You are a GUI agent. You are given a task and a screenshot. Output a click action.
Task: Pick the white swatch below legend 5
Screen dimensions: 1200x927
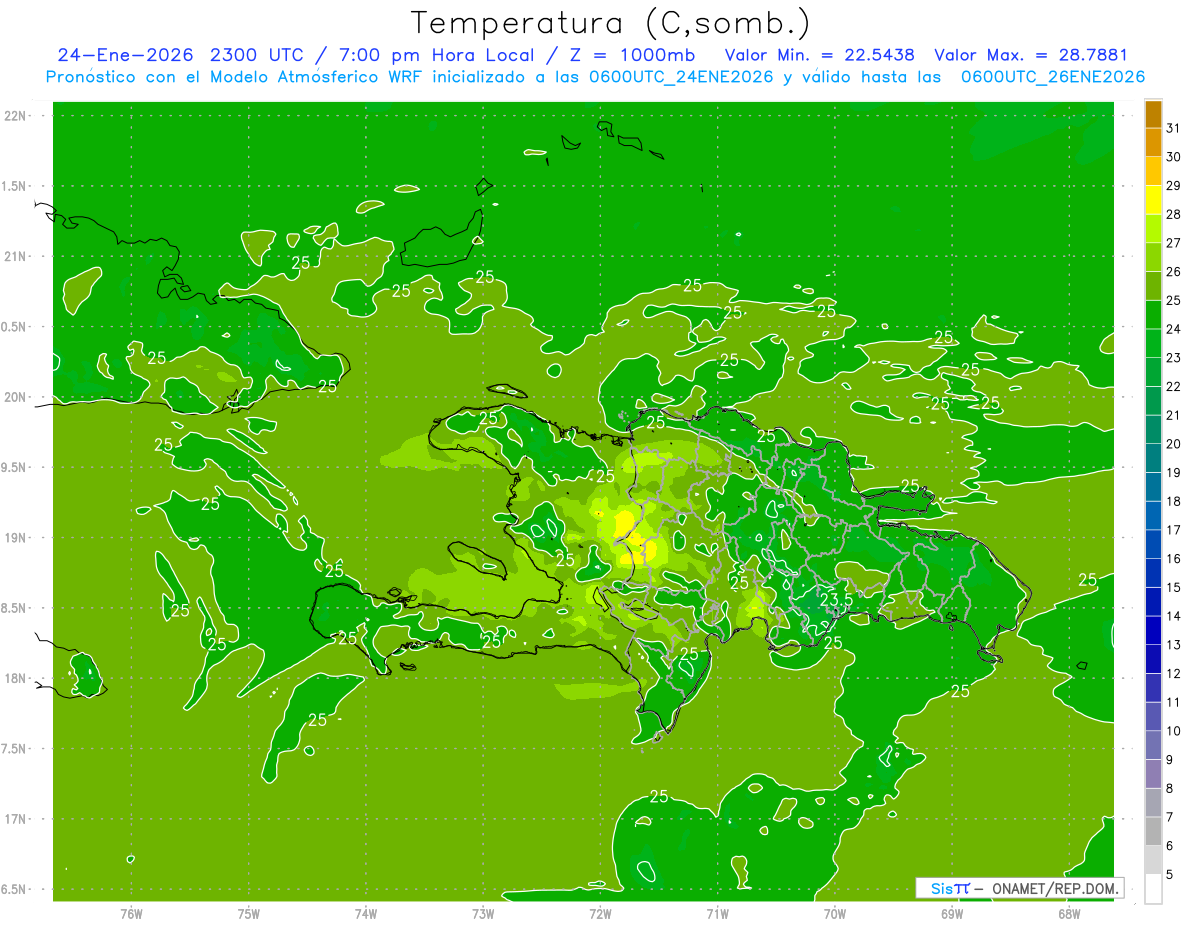pos(1153,889)
